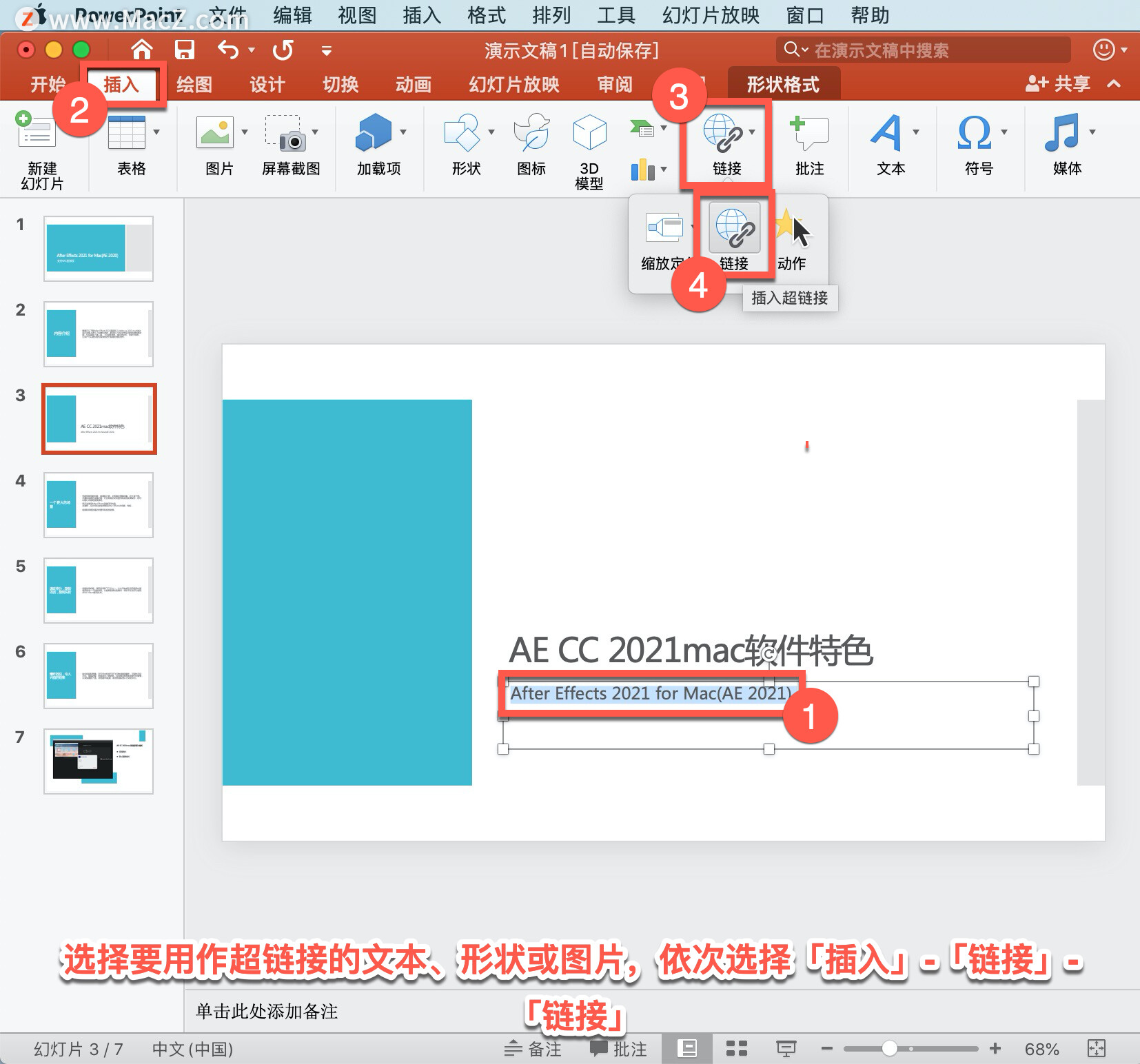Click the chart bar icon
This screenshot has width=1140, height=1064.
(642, 170)
